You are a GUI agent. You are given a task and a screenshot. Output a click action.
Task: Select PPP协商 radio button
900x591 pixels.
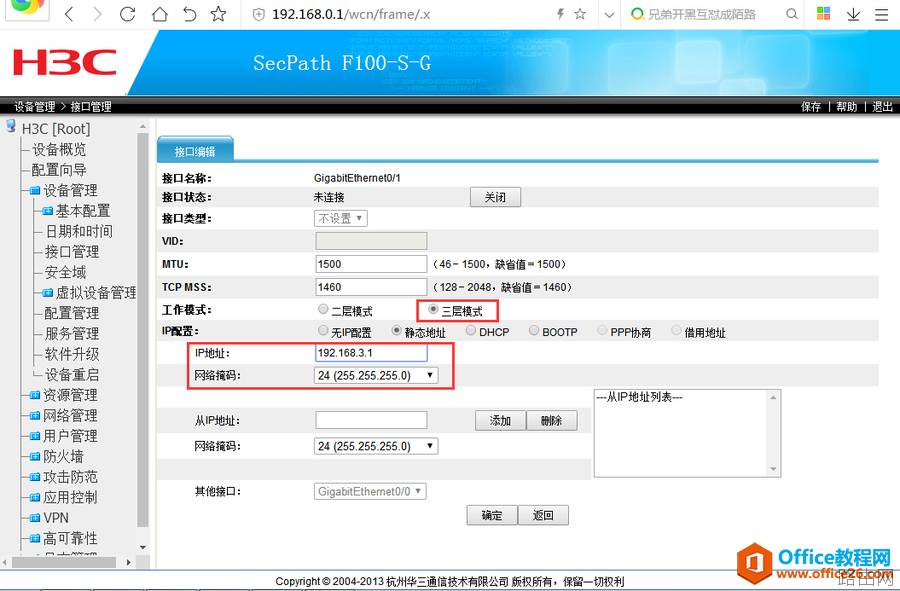(x=602, y=331)
